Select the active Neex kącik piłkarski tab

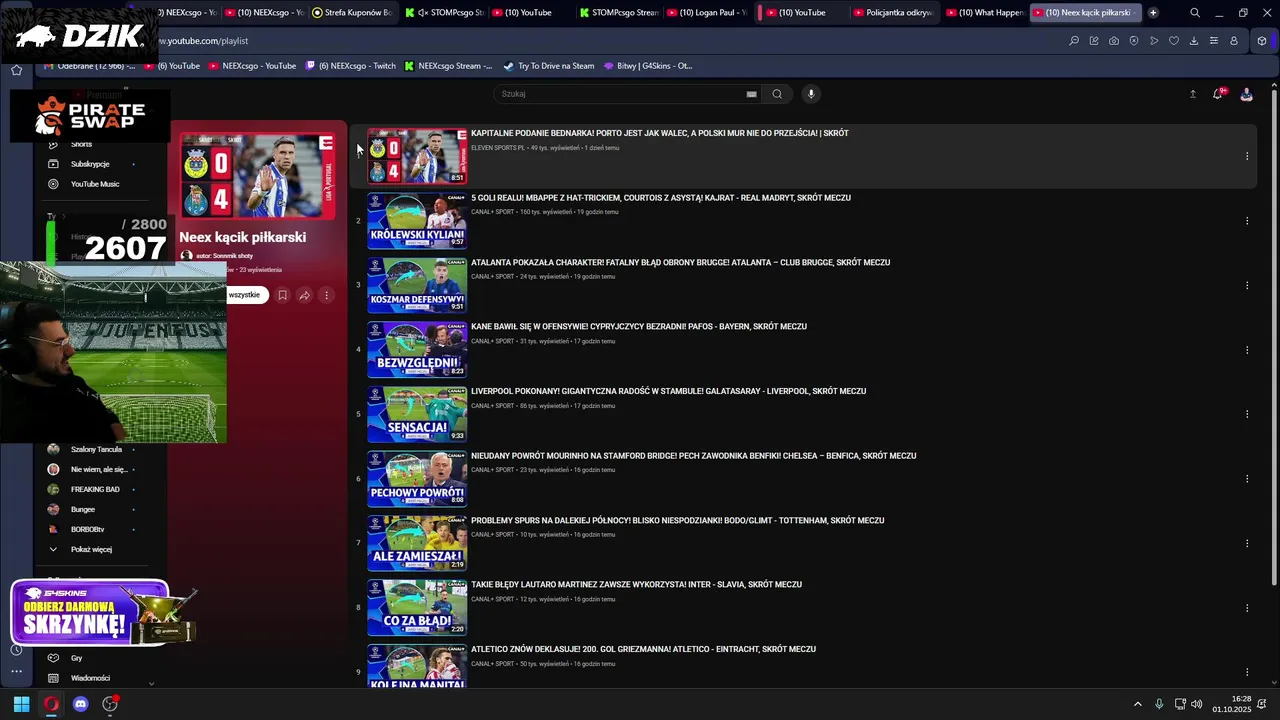tap(1086, 13)
